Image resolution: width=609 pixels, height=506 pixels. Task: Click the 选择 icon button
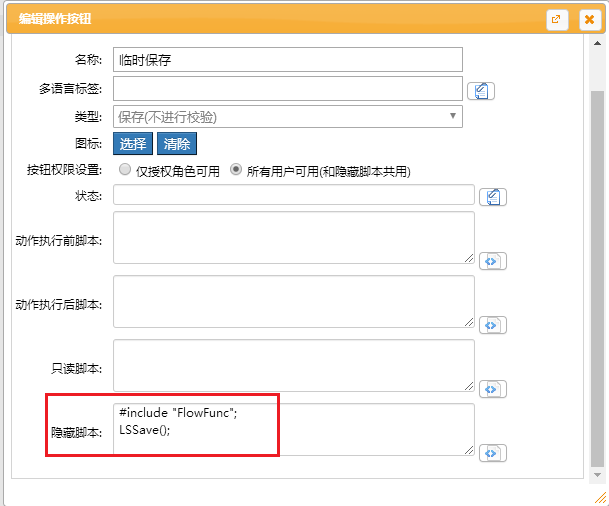(133, 144)
